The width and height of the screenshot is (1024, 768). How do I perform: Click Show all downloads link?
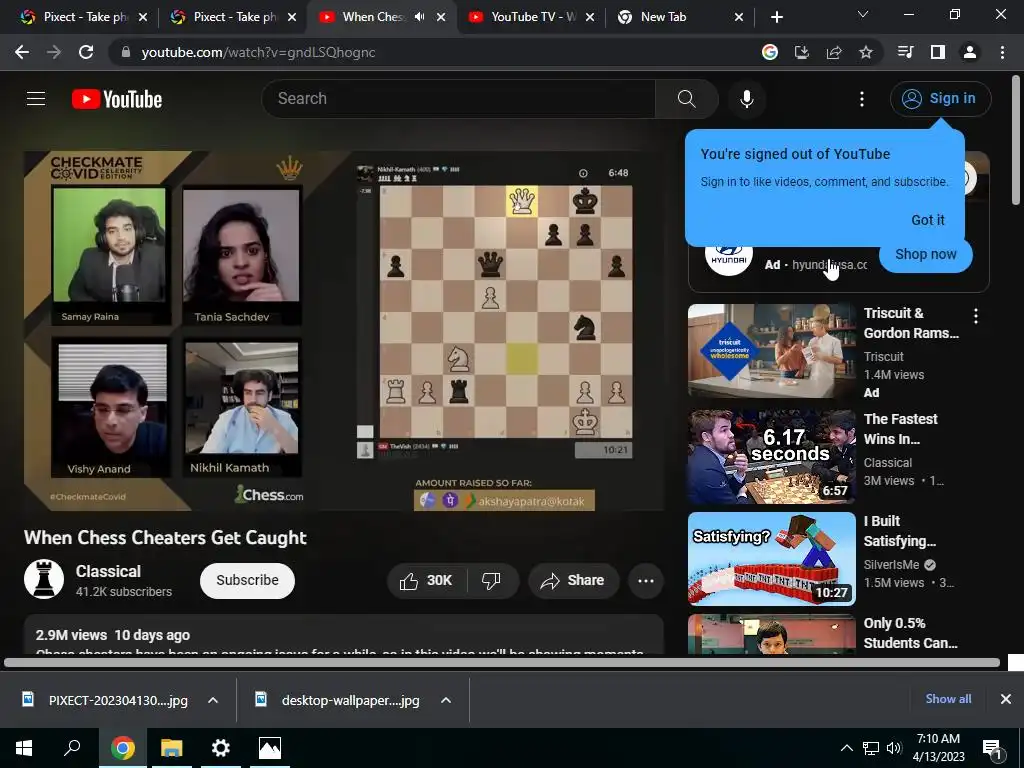[x=948, y=699]
